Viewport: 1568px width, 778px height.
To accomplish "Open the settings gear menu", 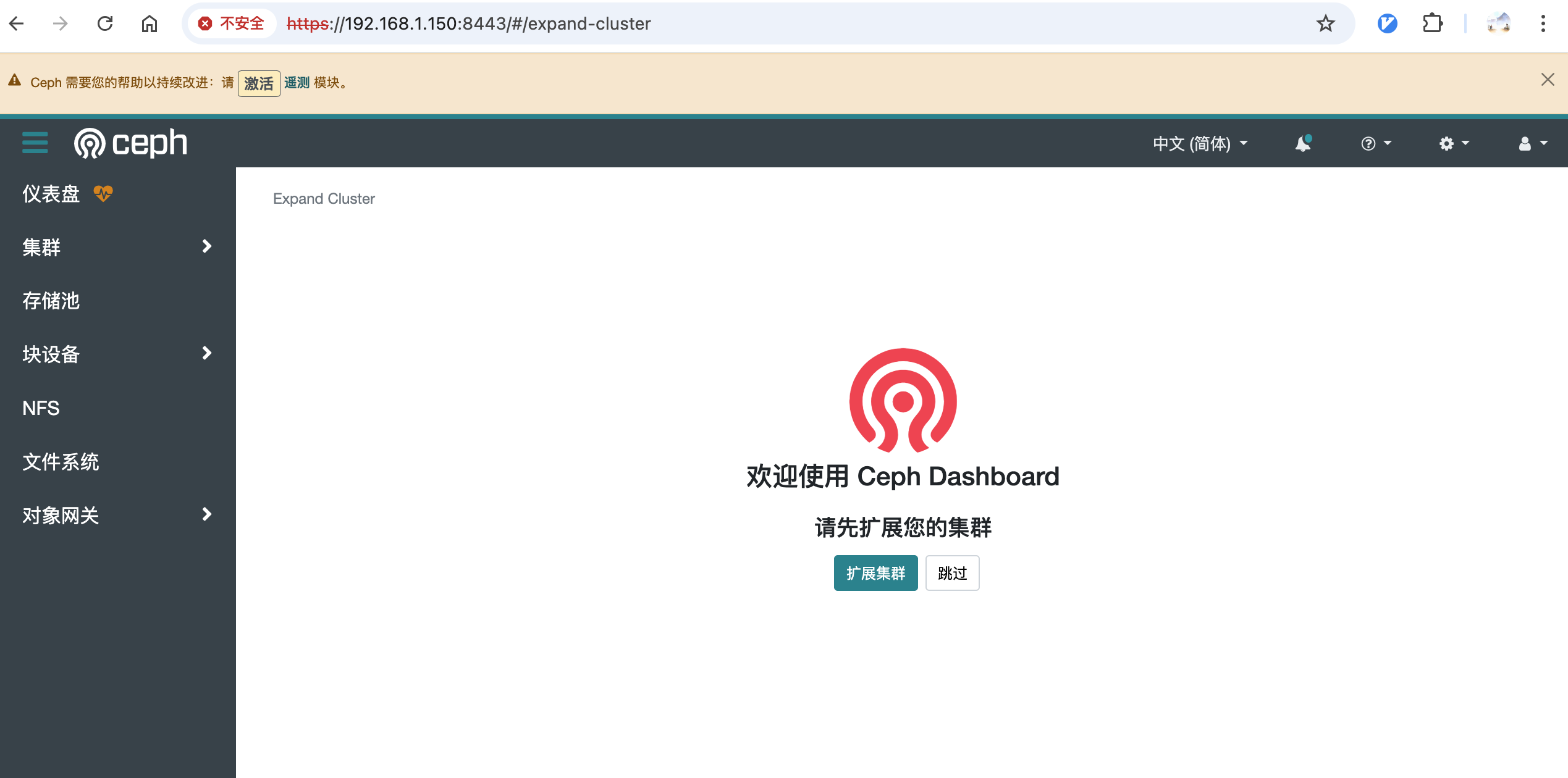I will pyautogui.click(x=1448, y=143).
